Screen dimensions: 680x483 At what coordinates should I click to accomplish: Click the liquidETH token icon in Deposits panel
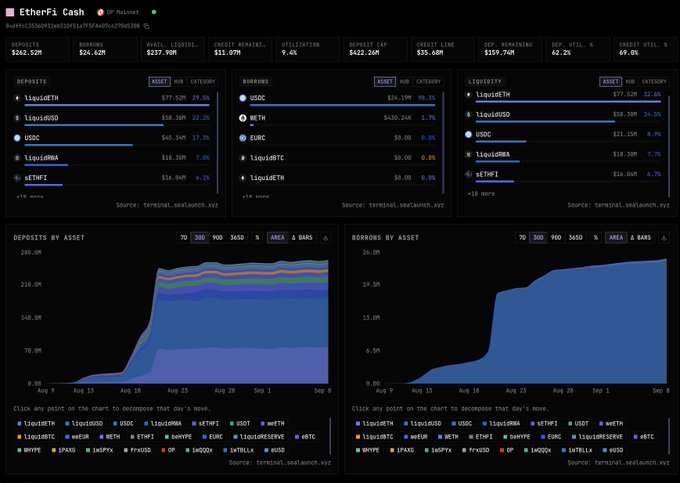click(x=17, y=98)
